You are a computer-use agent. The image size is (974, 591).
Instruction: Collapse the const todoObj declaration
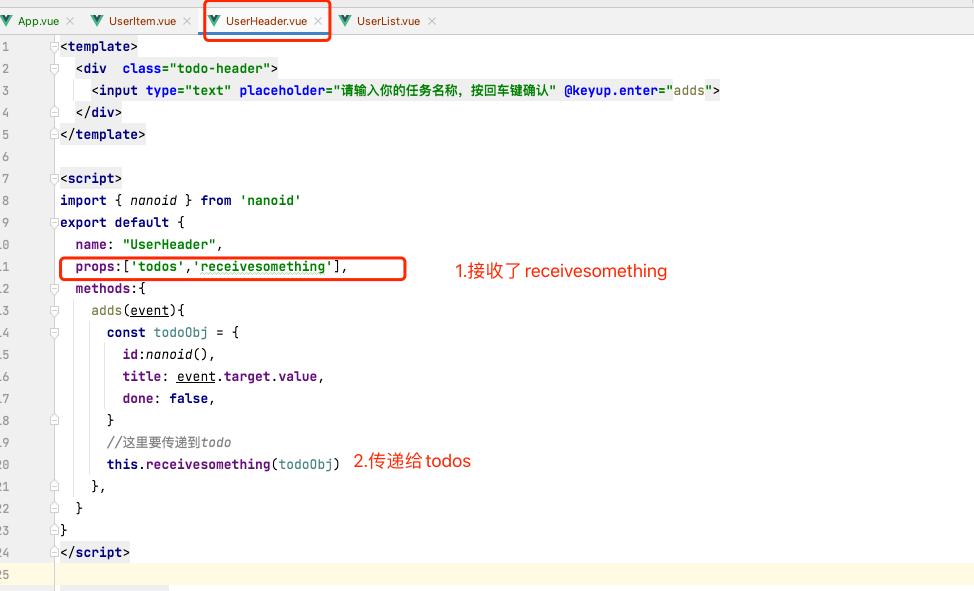[54, 332]
